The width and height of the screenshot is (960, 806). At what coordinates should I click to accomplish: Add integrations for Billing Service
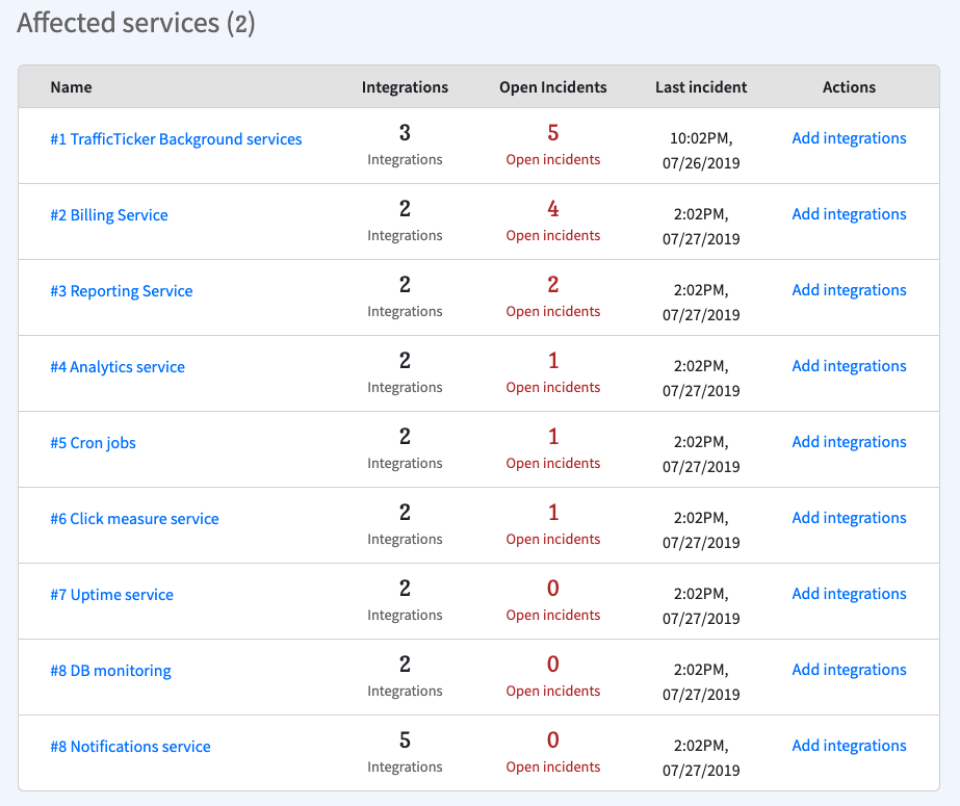(849, 215)
